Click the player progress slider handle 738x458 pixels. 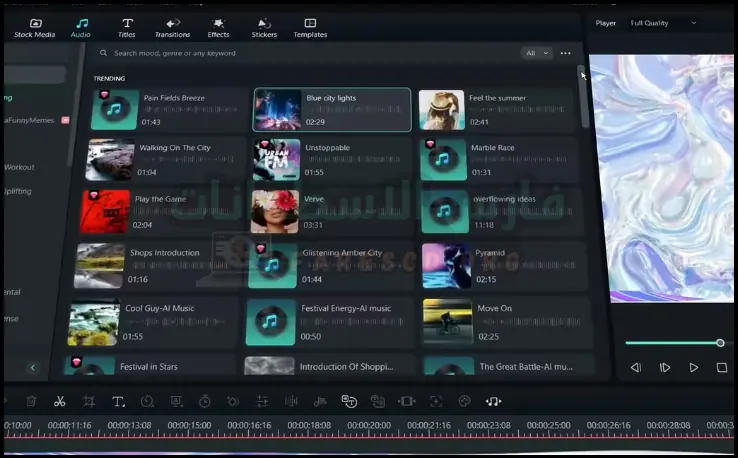coord(720,343)
